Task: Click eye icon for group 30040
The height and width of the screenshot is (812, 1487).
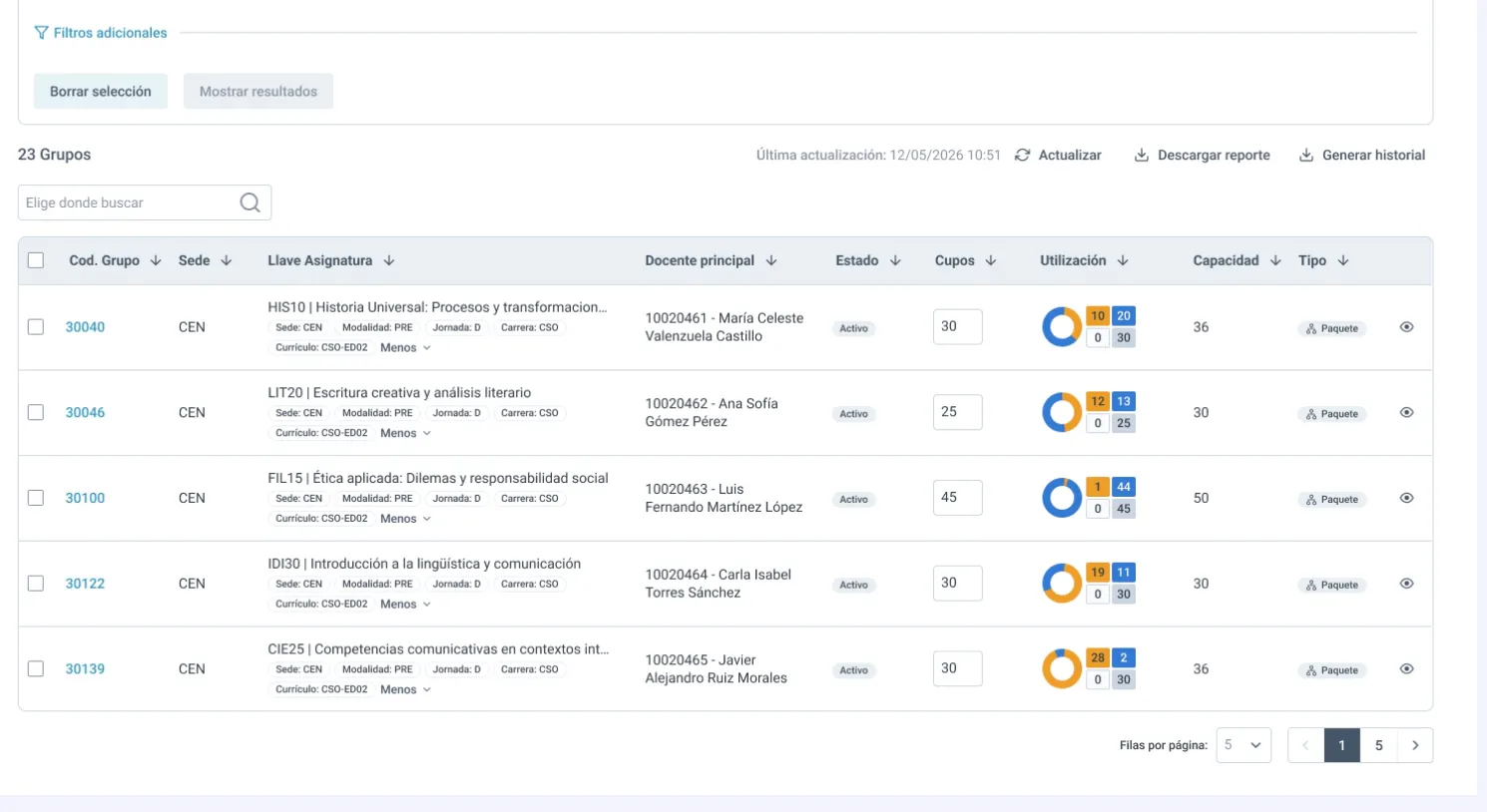Action: tap(1406, 327)
